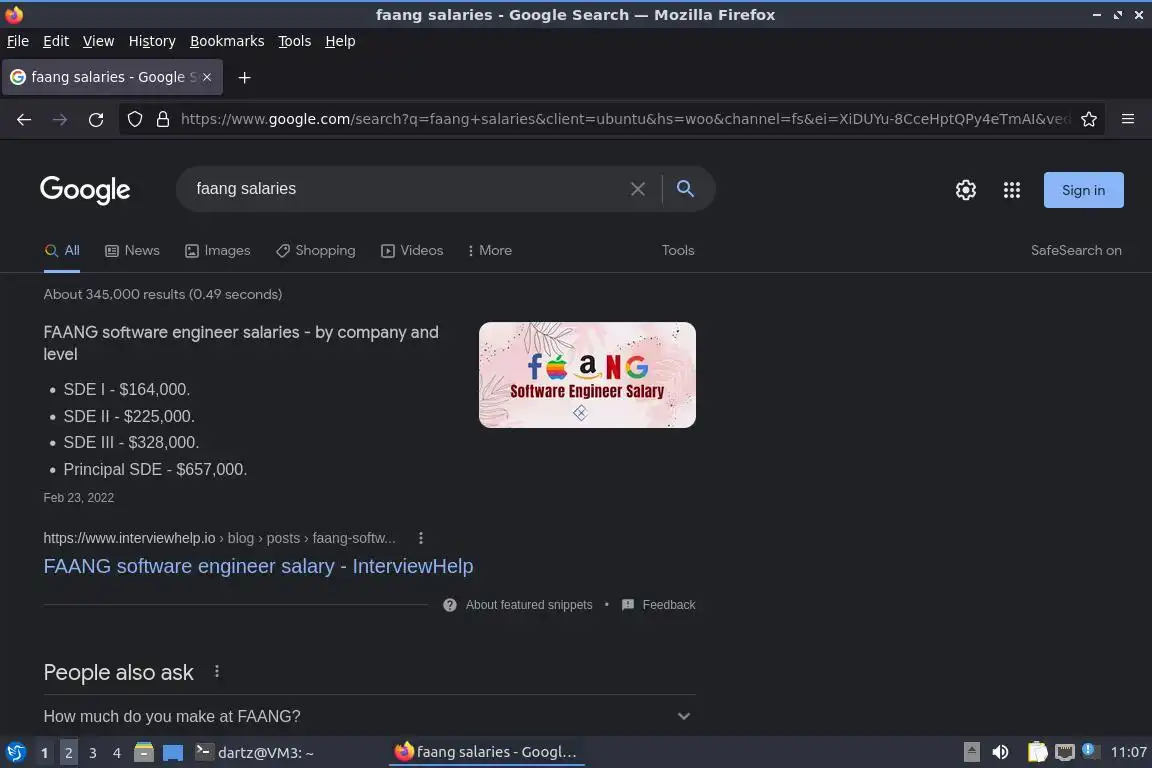Click the Sign in button
This screenshot has height=768, width=1152.
[1083, 190]
